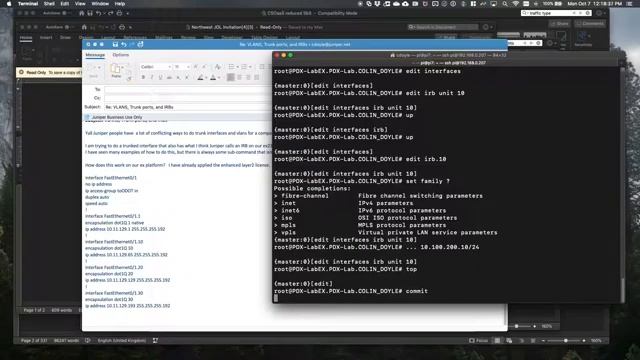Click the Subject field of the email
Image resolution: width=640 pixels, height=360 pixels.
pos(188,107)
